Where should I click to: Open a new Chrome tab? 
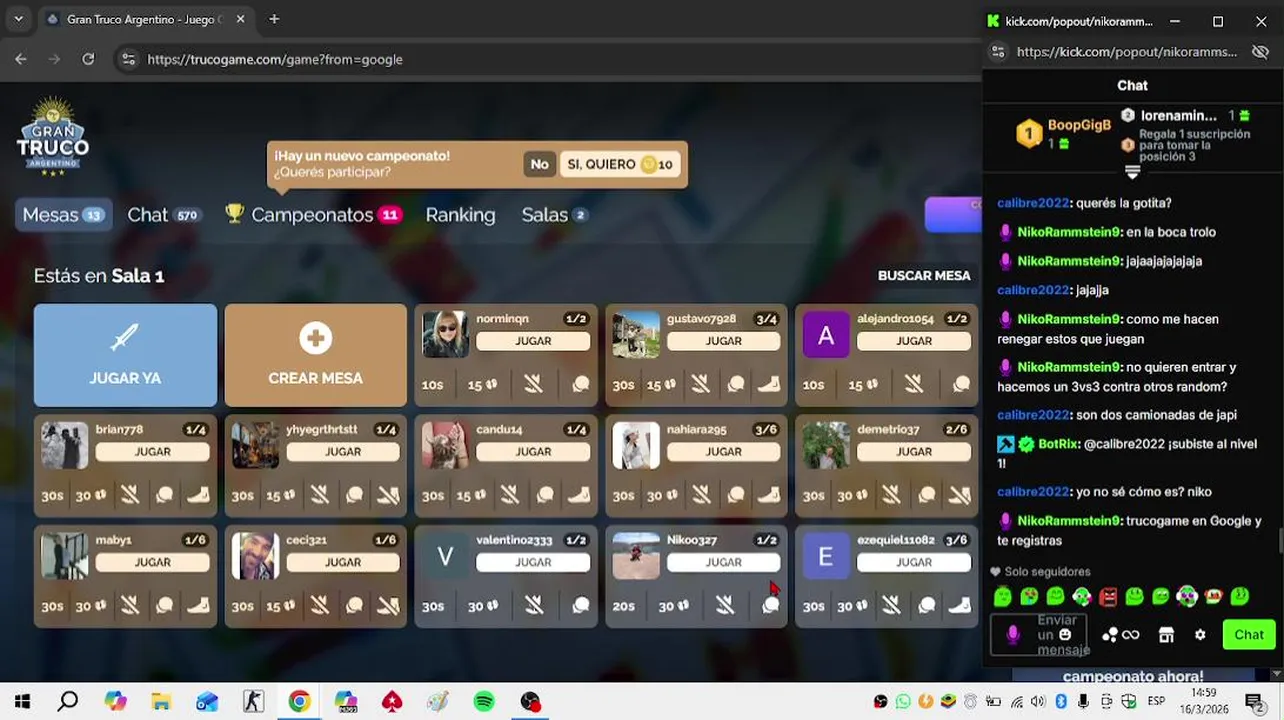(x=274, y=19)
